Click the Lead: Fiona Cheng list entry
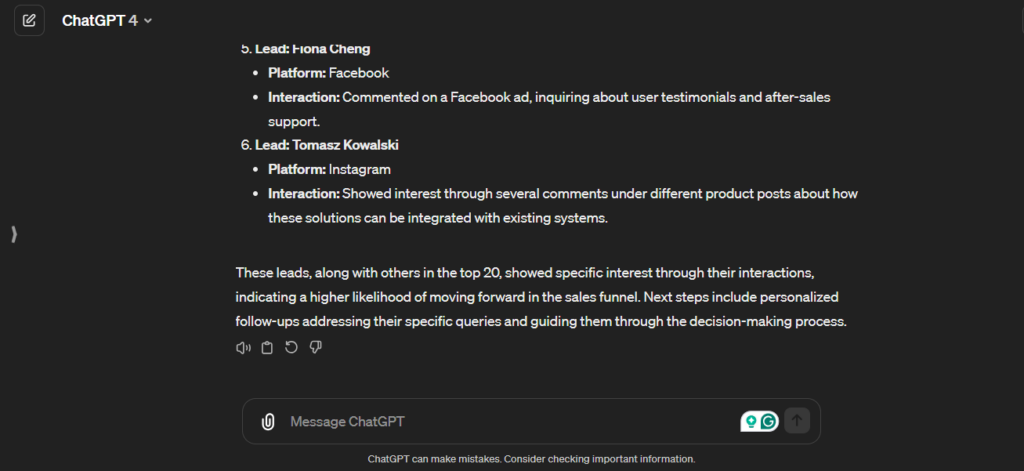The height and width of the screenshot is (471, 1024). point(313,49)
